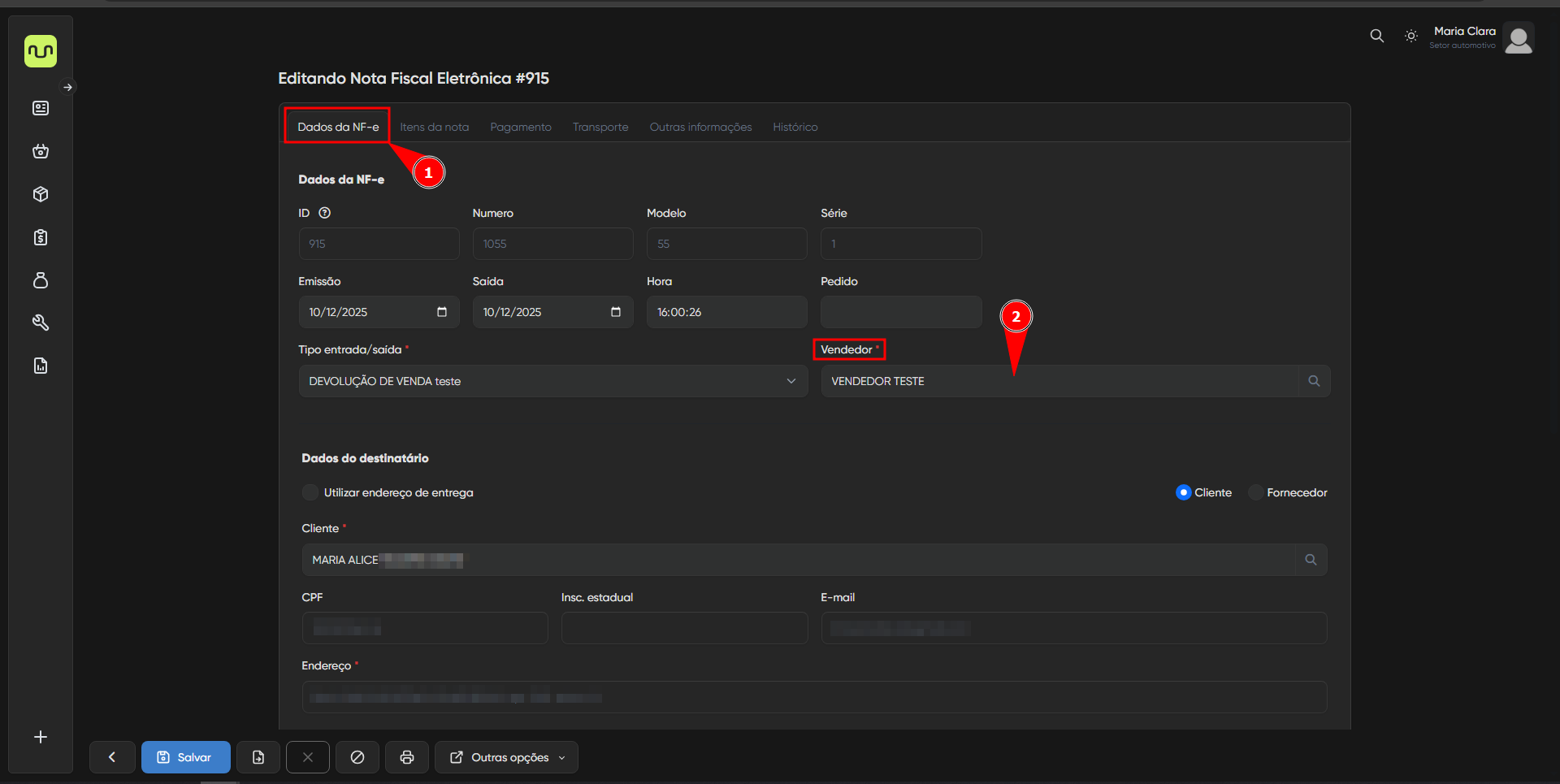
Task: Click the wrench tools sidebar icon
Action: (41, 323)
